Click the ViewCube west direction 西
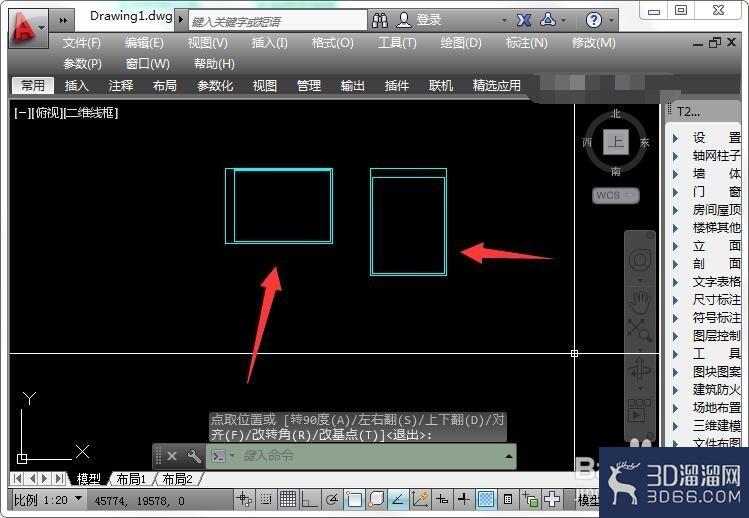749x518 pixels. click(587, 142)
